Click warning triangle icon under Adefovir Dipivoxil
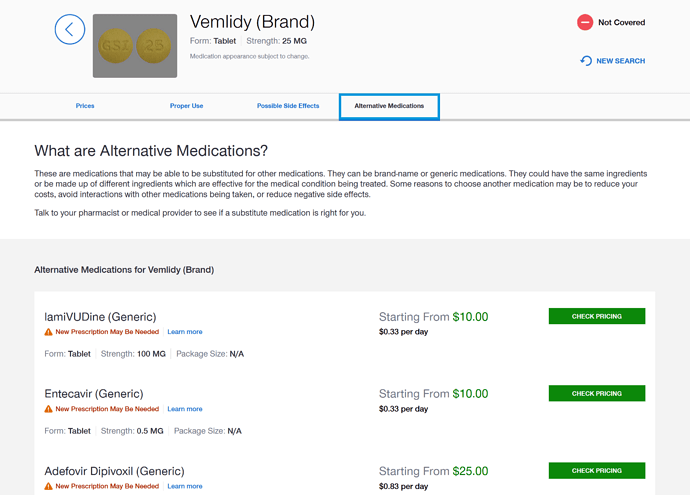Viewport: 690px width, 495px height. pos(48,486)
